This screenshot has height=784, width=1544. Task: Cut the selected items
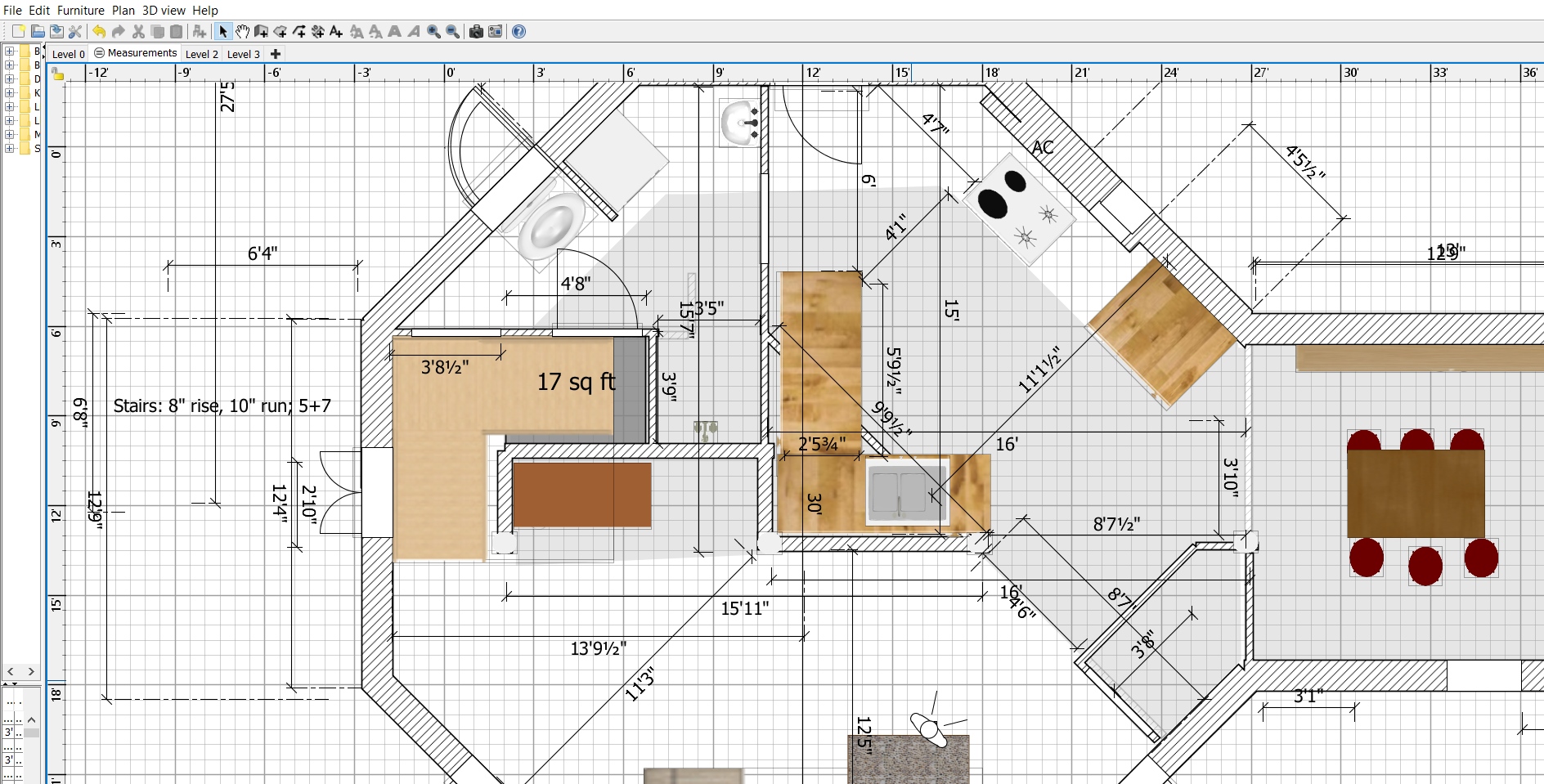click(x=138, y=31)
